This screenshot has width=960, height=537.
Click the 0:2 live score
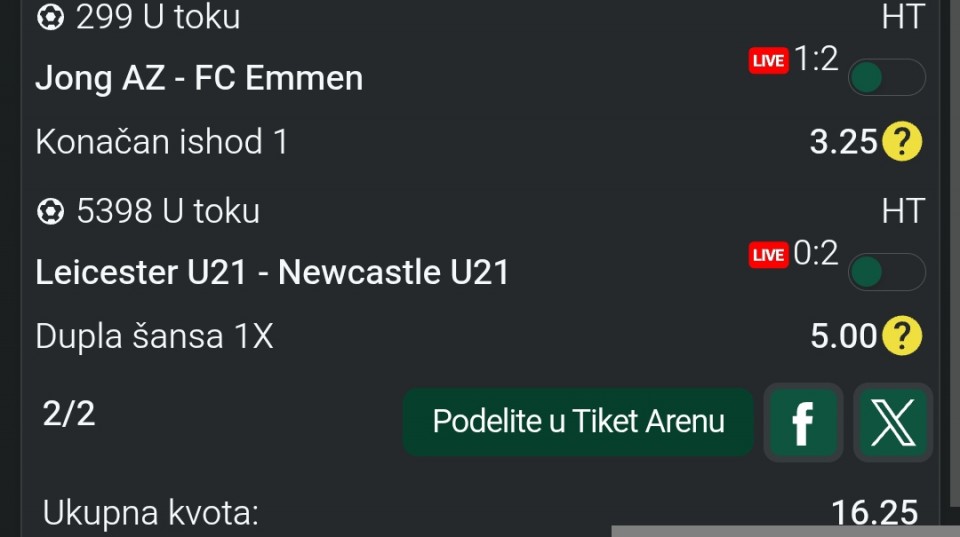click(x=816, y=254)
